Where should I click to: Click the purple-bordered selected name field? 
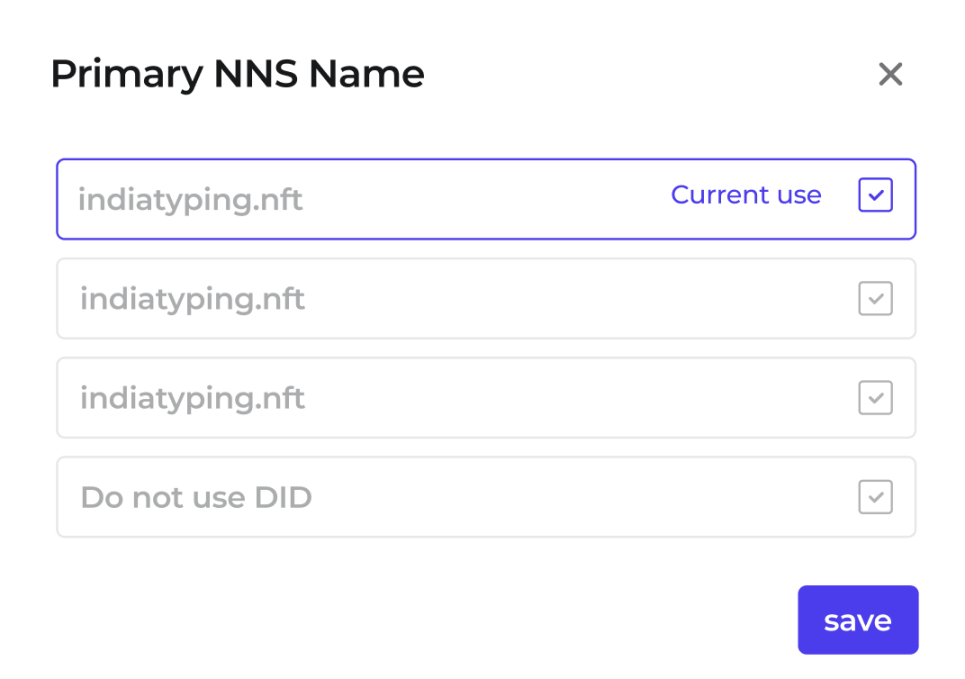point(480,199)
